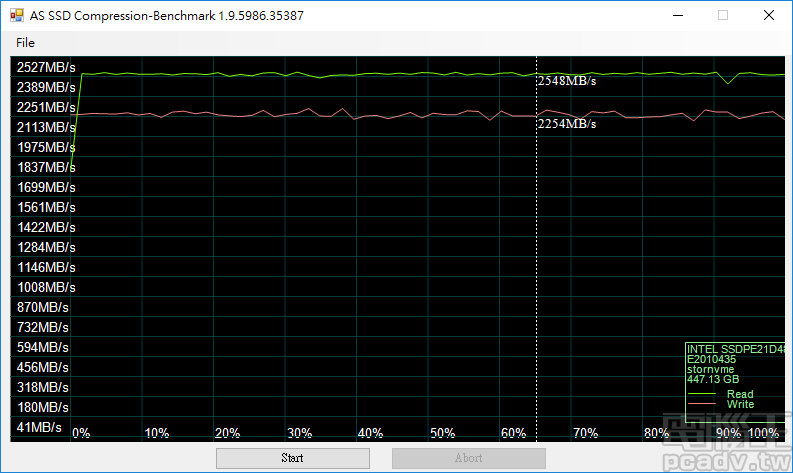Click the Start benchmark button
The image size is (793, 473).
[x=292, y=458]
